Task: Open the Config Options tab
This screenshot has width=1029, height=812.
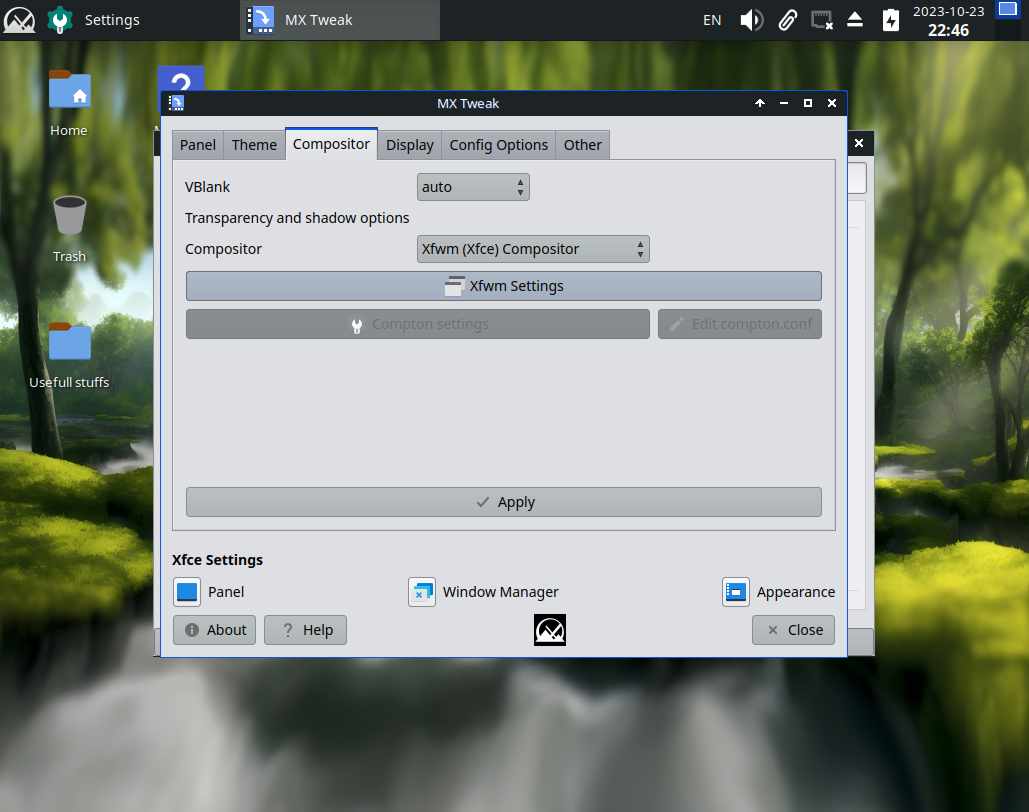Action: [x=498, y=145]
